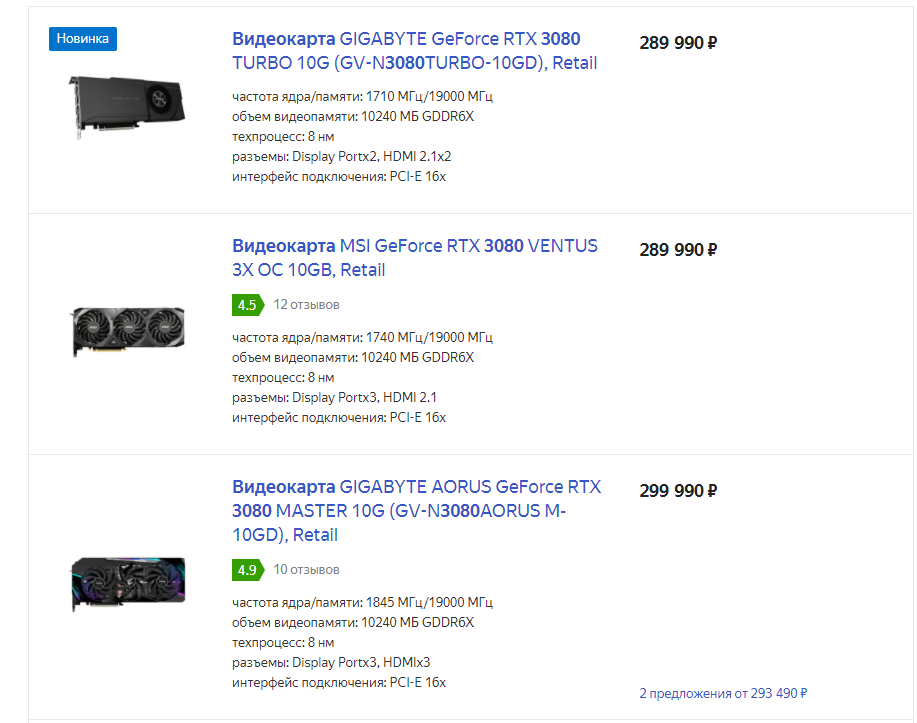Click the 'Новинка' badge
Image resolution: width=917 pixels, height=723 pixels.
pyautogui.click(x=82, y=39)
